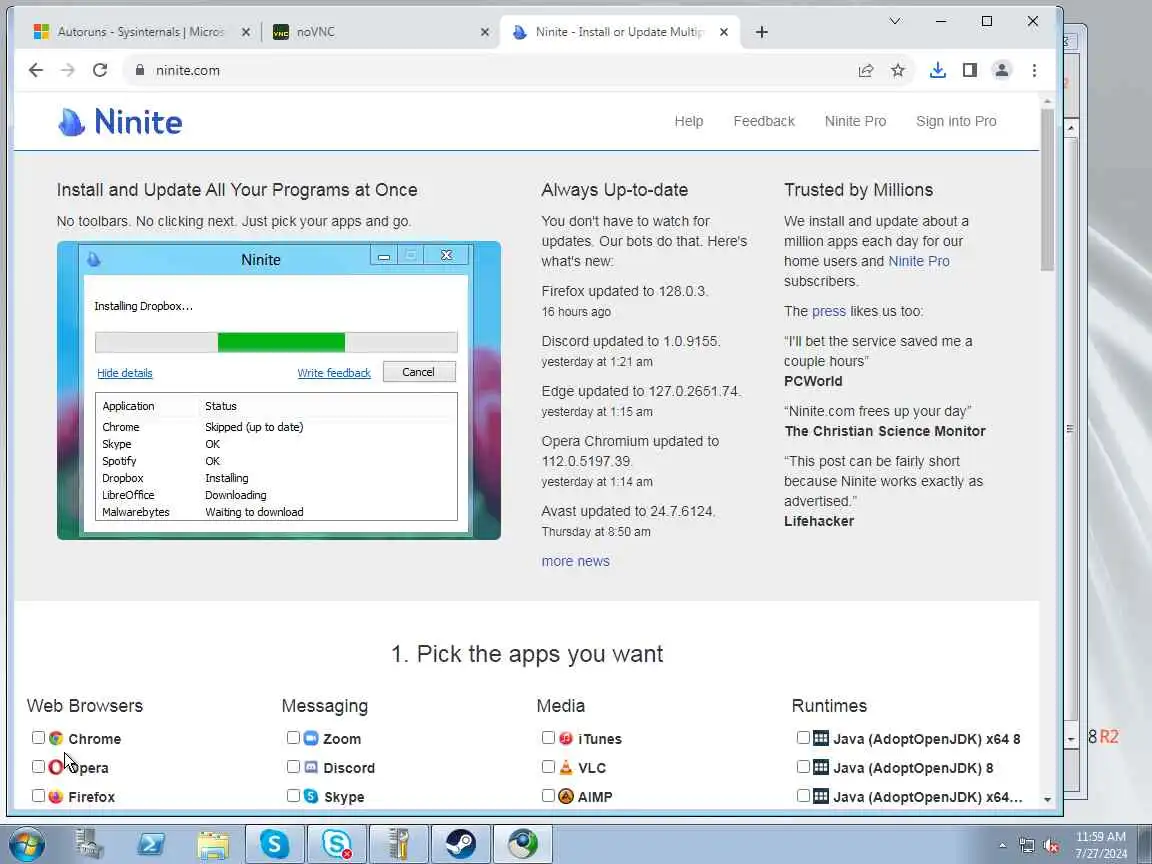Click the iTunes app icon in Media
The width and height of the screenshot is (1152, 864).
tap(566, 738)
